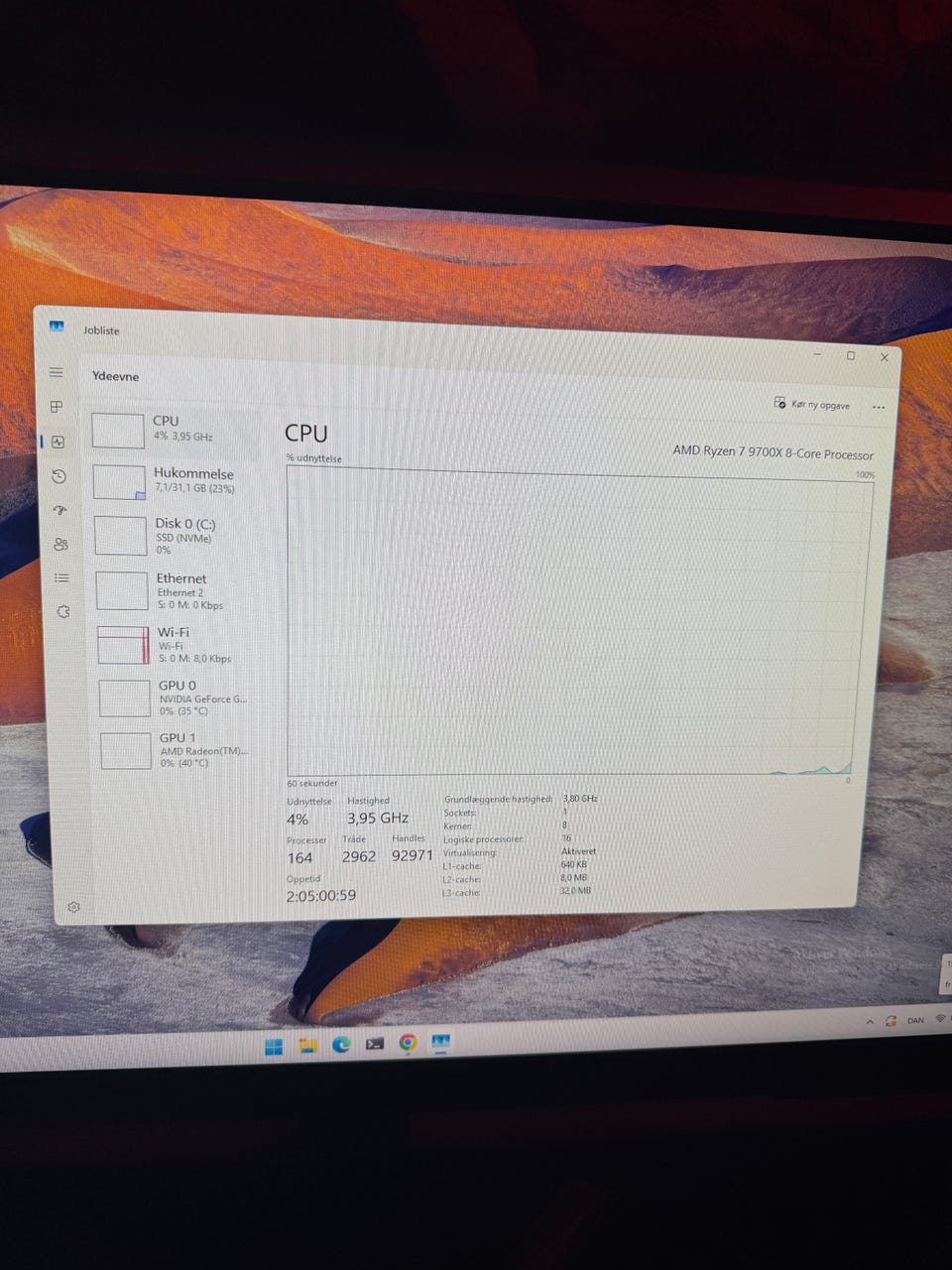Viewport: 952px width, 1270px height.
Task: Click the 'AMD Ryzen 7 9700X 8-Core Processor' text
Action: click(773, 451)
